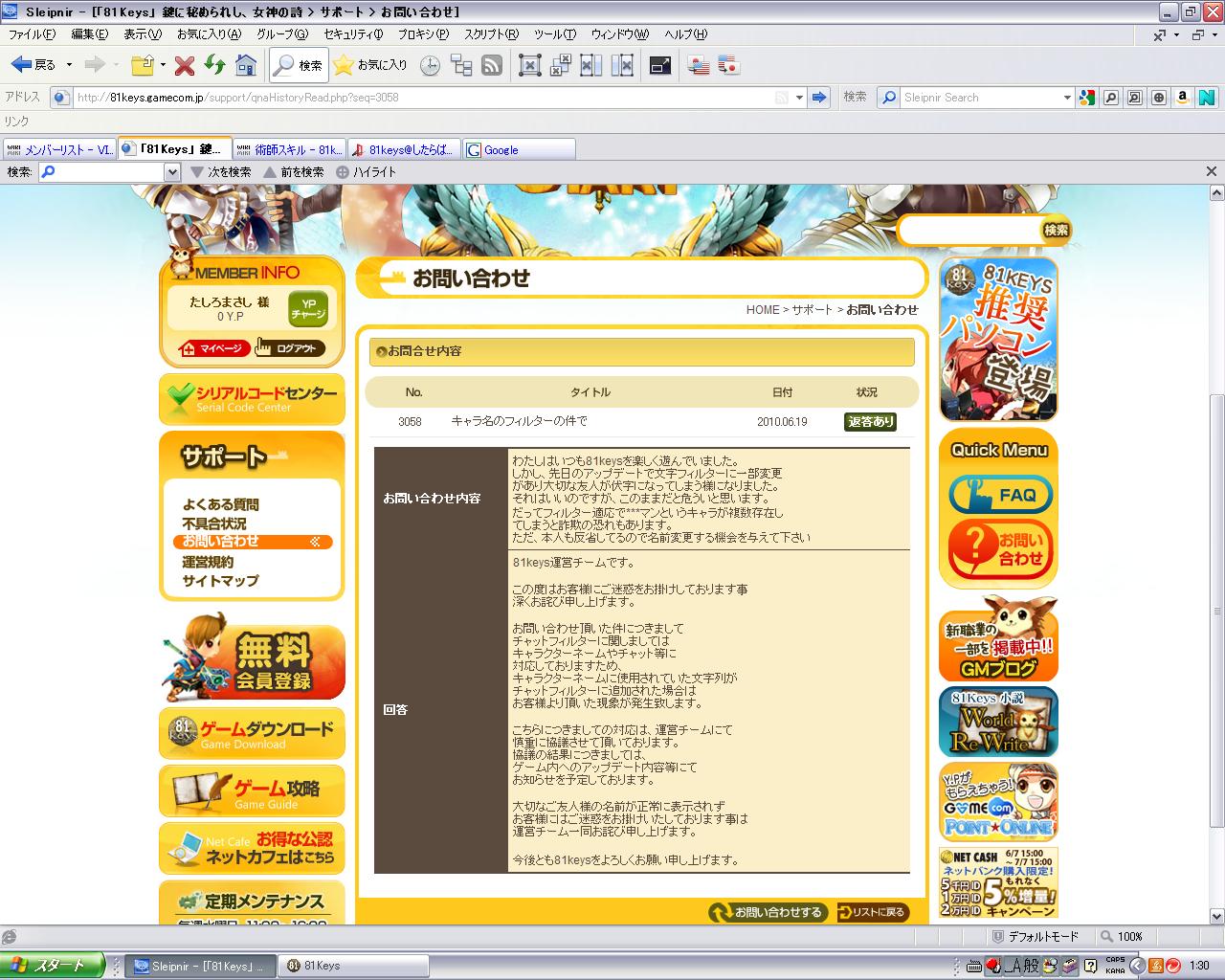Go back with the blue back arrow
Image resolution: width=1225 pixels, height=980 pixels.
coord(33,65)
